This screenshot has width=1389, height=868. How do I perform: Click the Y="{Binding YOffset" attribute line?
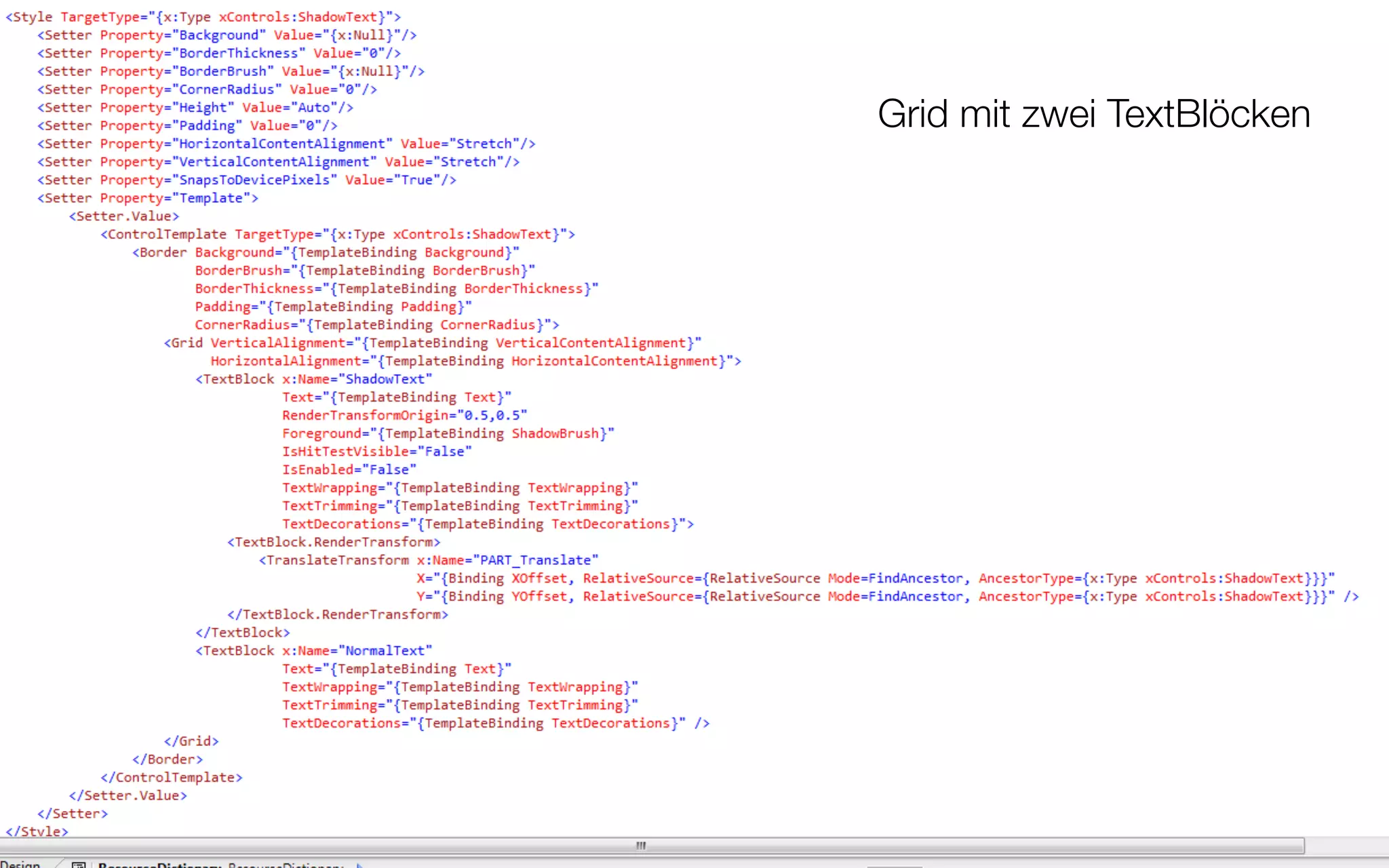coord(888,596)
